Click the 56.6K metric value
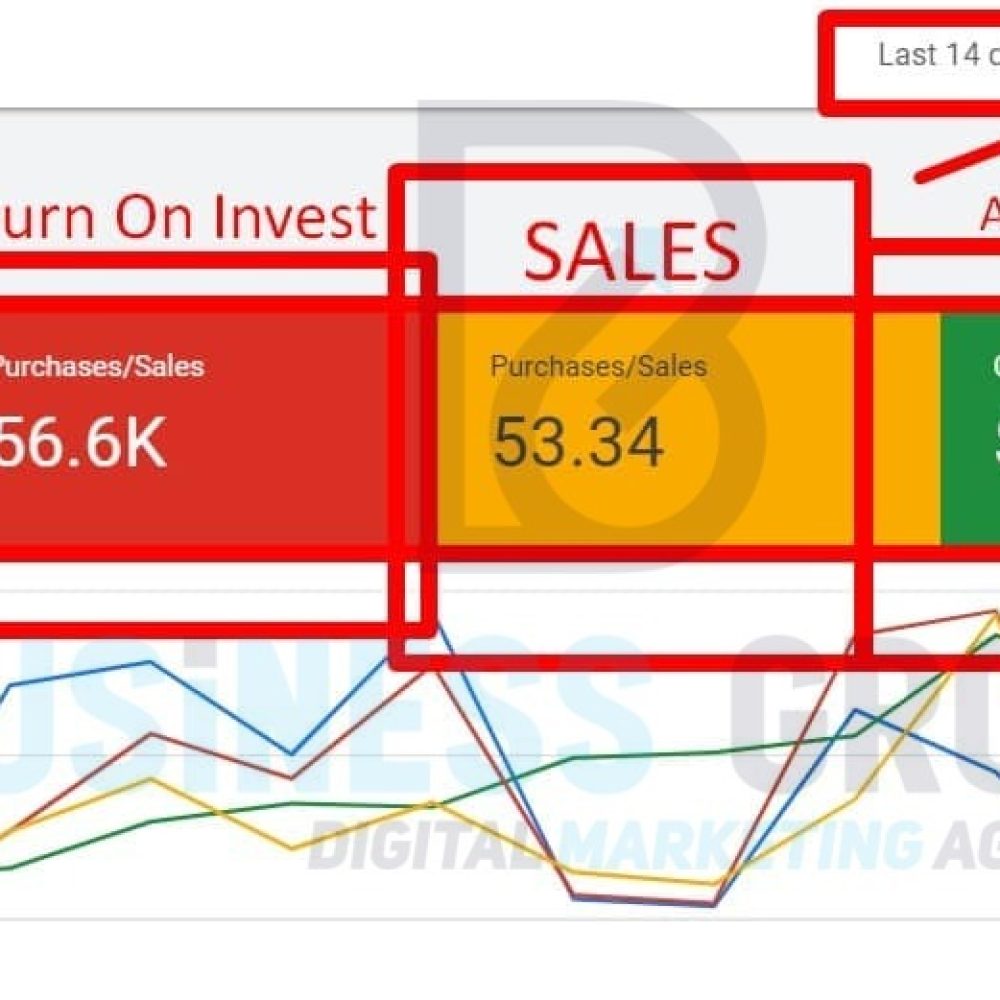1000x1000 pixels. click(x=83, y=442)
